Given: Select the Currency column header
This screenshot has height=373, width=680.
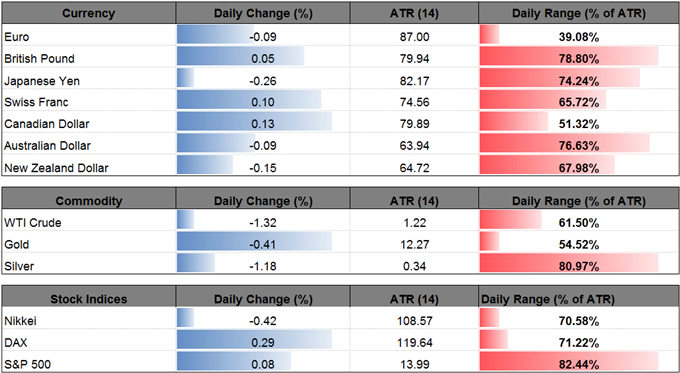Looking at the screenshot, I should 89,13.
